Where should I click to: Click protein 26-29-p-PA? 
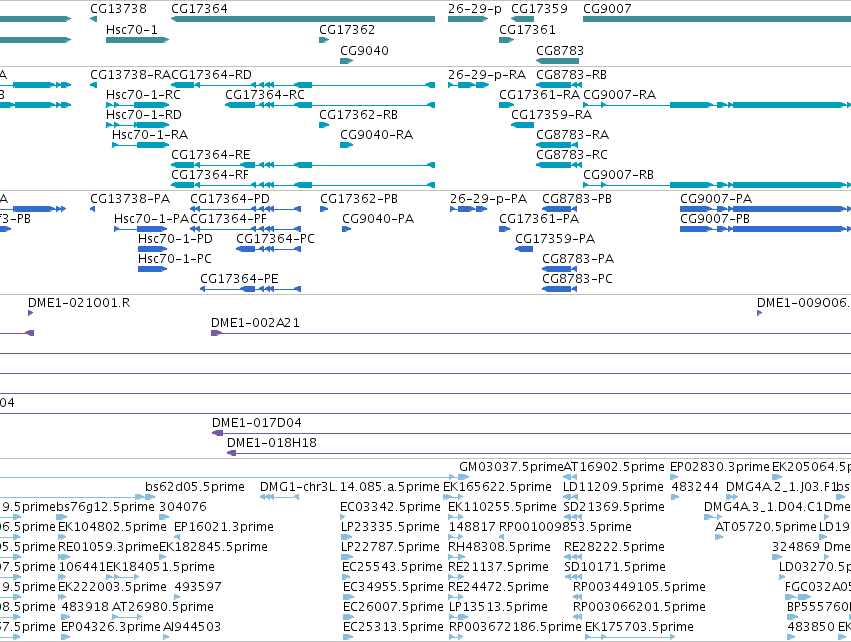[468, 209]
